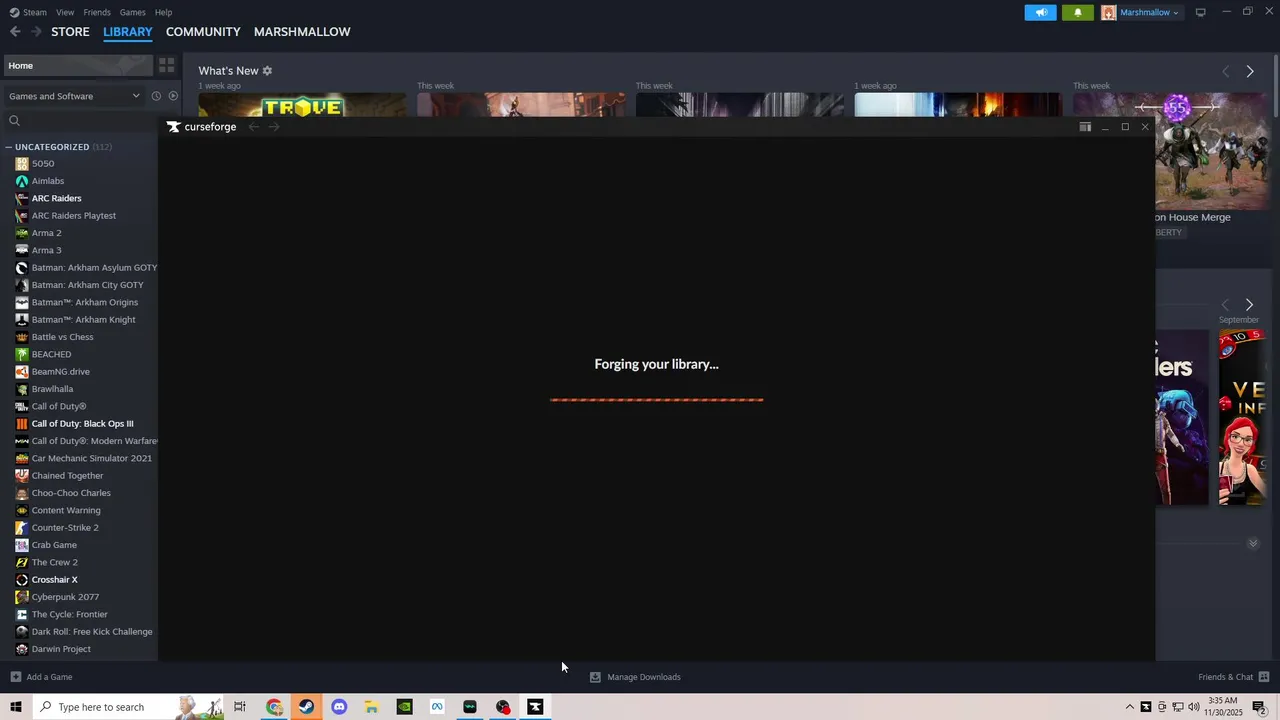Image resolution: width=1280 pixels, height=720 pixels.
Task: Open the Help menu
Action: 163,12
